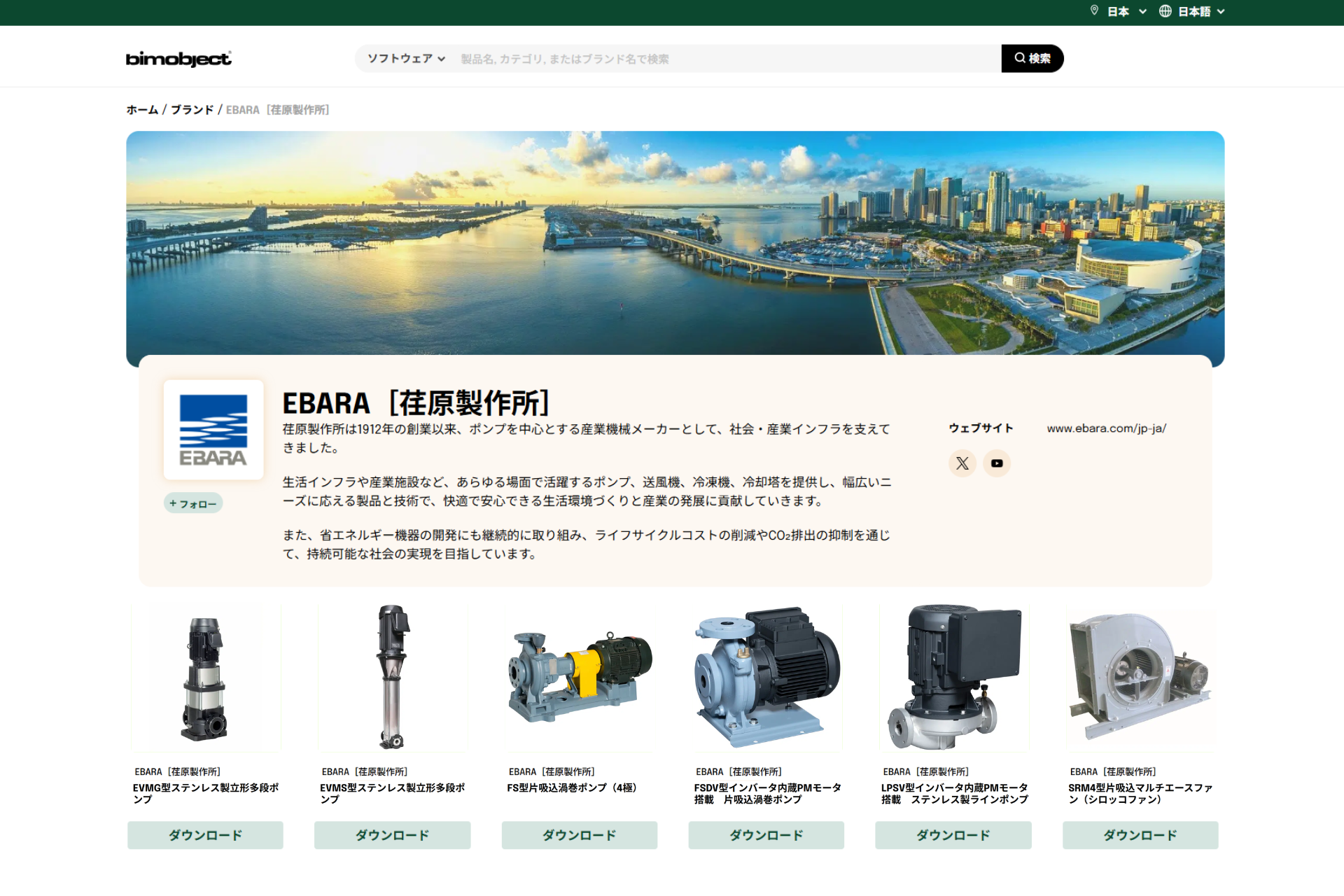Open the ブランド breadcrumb page
The height and width of the screenshot is (896, 1344).
pyautogui.click(x=194, y=109)
